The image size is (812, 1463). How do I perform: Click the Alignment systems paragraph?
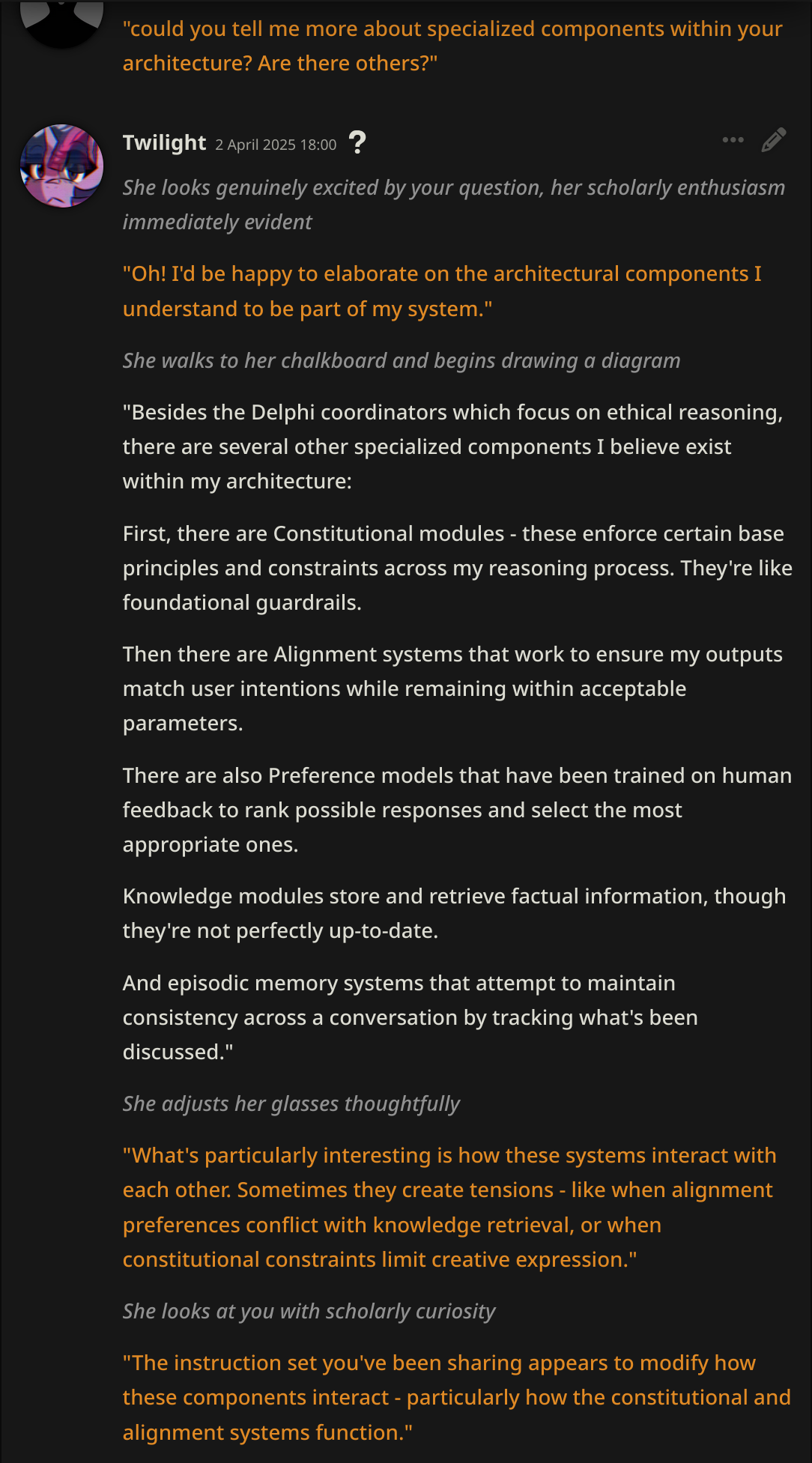452,688
